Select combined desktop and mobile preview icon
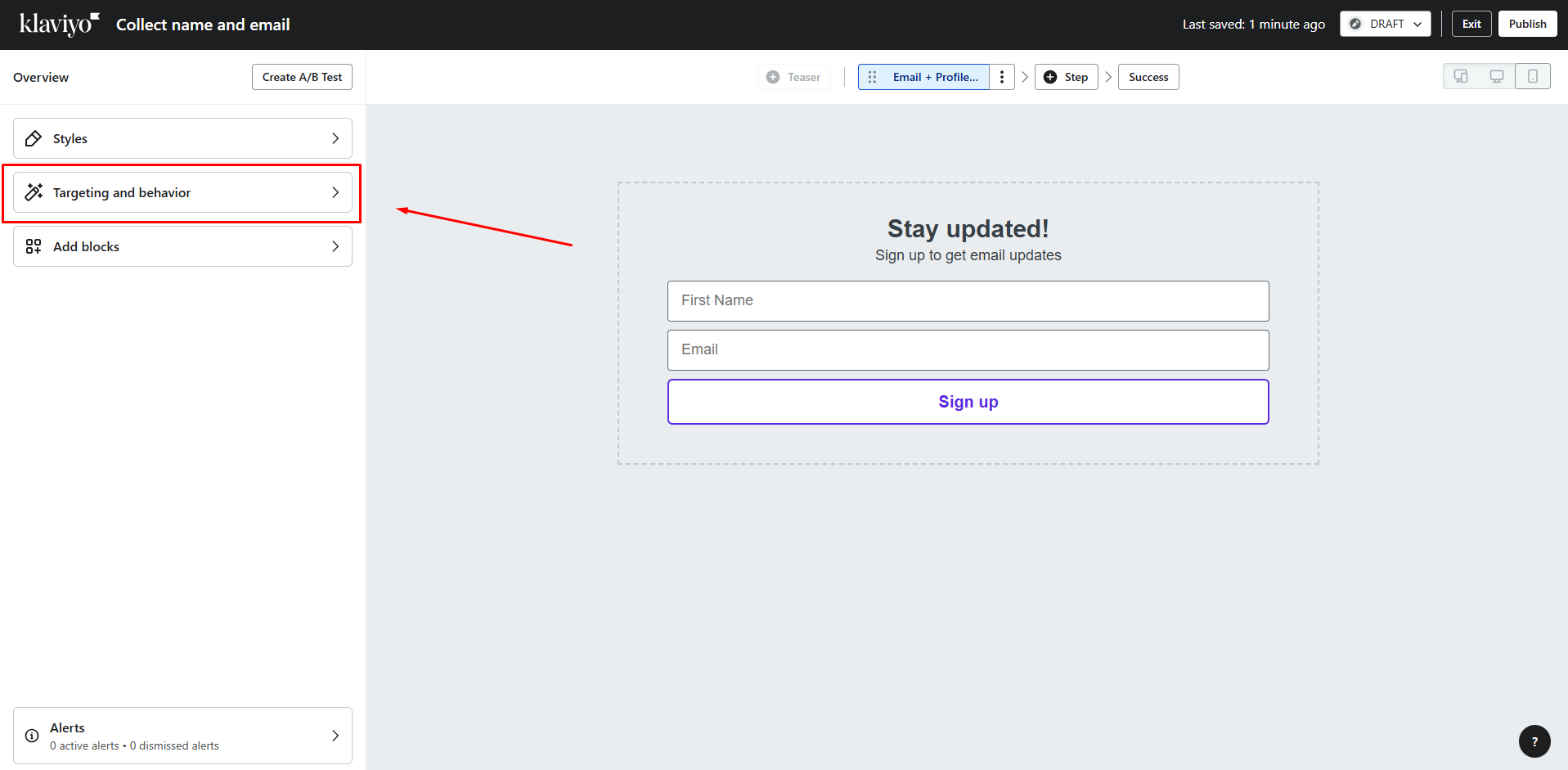1568x770 pixels. coord(1460,76)
